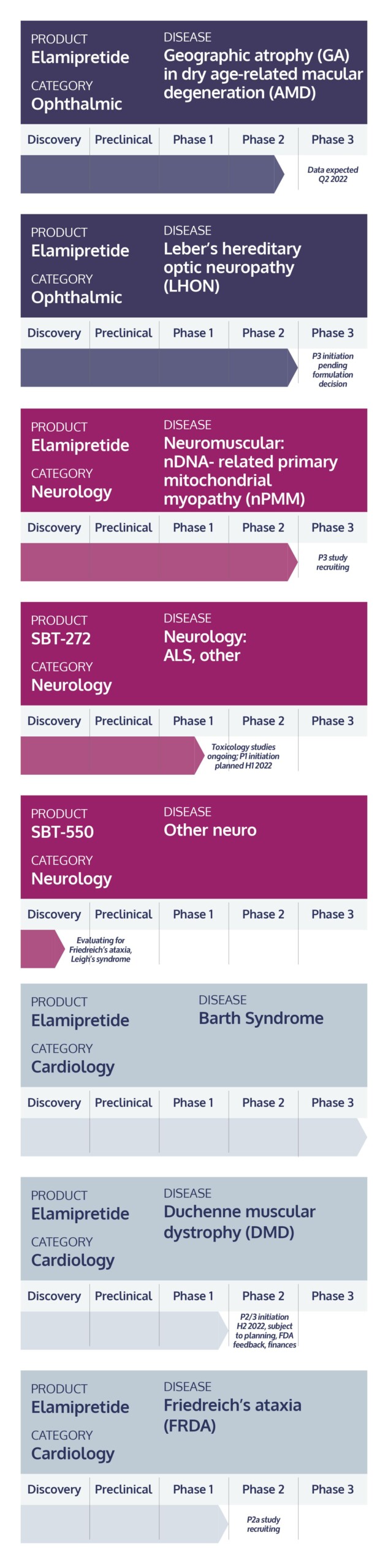
Task: Click the Geographic atrophy (GA) disease heading
Action: click(263, 74)
